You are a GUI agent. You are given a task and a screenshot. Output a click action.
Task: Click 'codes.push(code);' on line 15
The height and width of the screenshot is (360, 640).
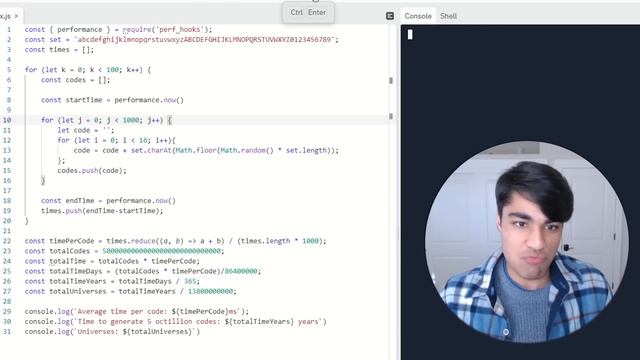point(92,170)
